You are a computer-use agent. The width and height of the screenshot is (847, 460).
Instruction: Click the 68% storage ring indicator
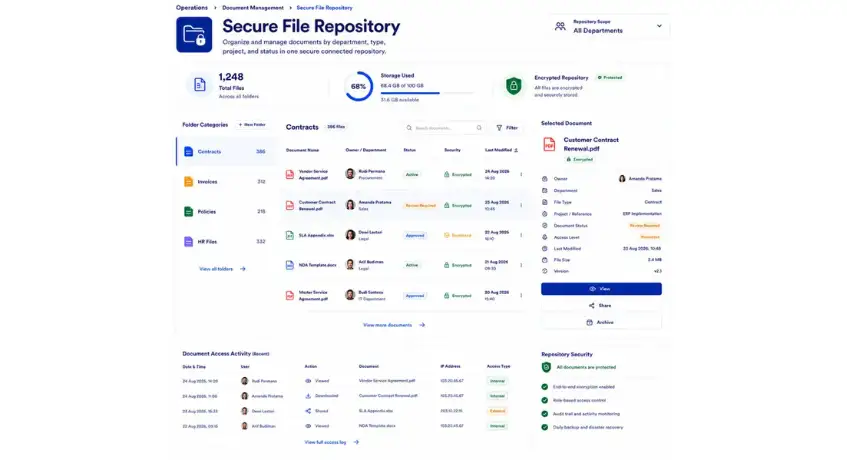click(x=359, y=86)
